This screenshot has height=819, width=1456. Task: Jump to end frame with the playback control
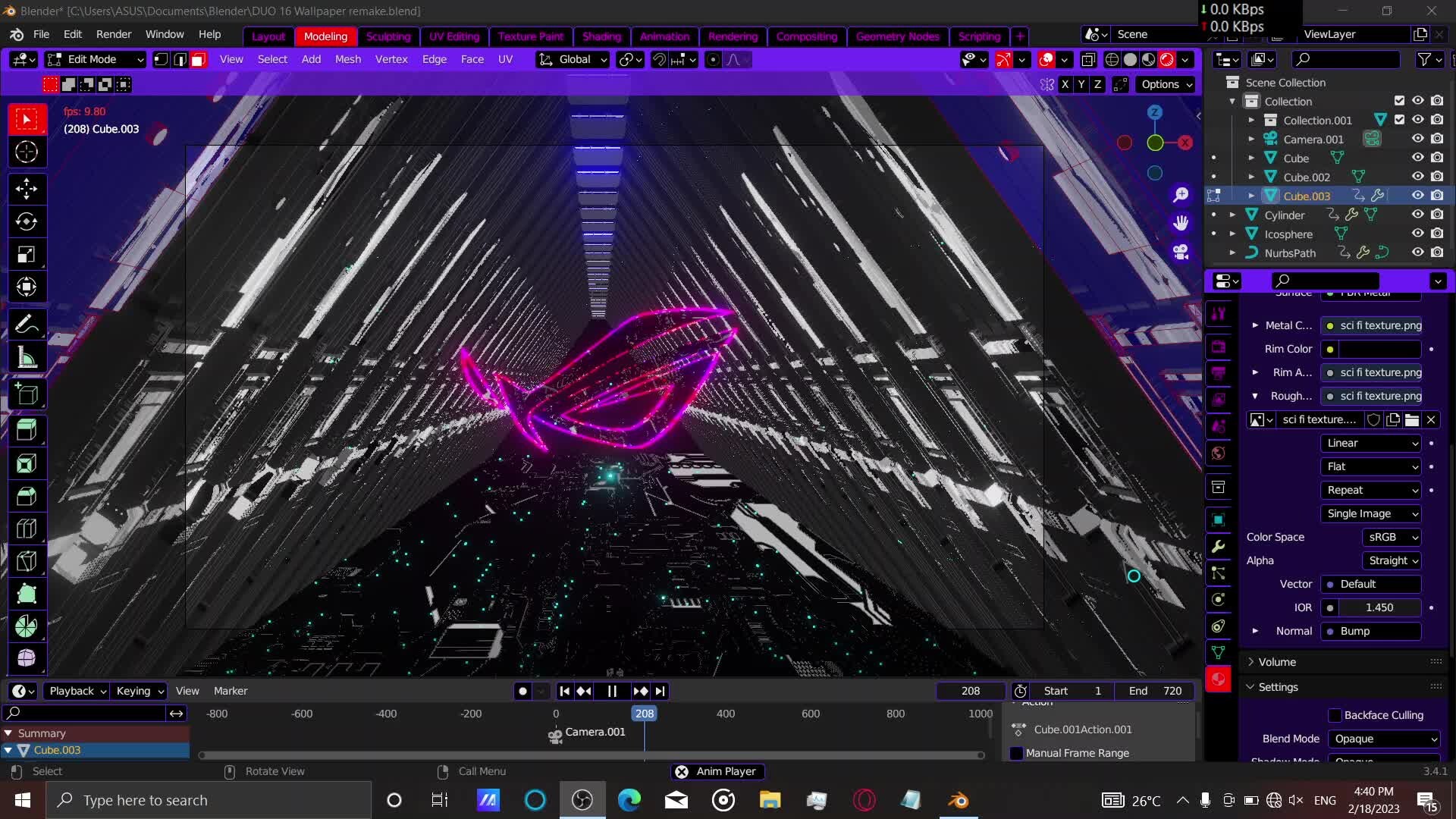click(660, 691)
